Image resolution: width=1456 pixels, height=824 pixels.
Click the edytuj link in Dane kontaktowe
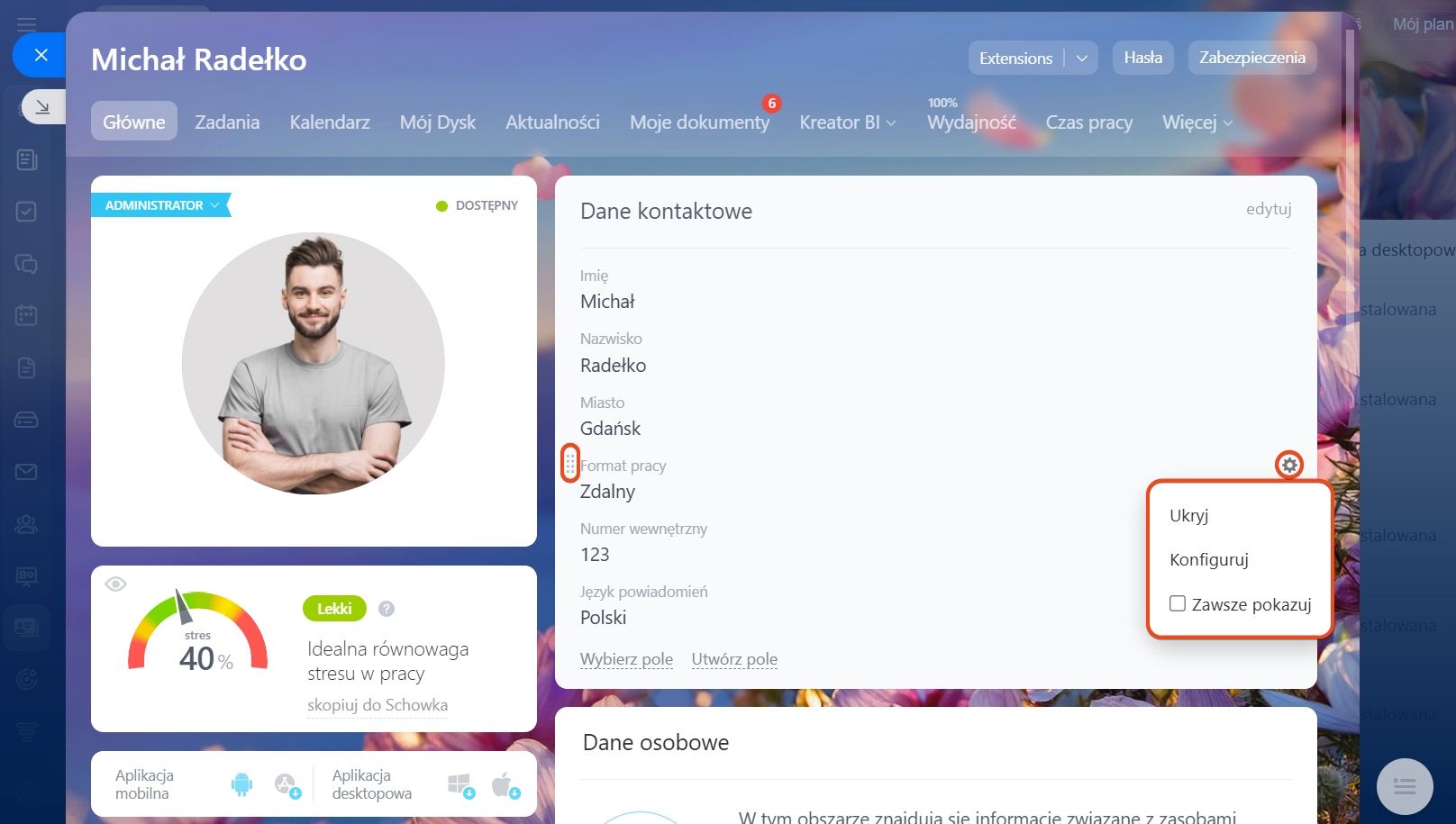(1269, 209)
